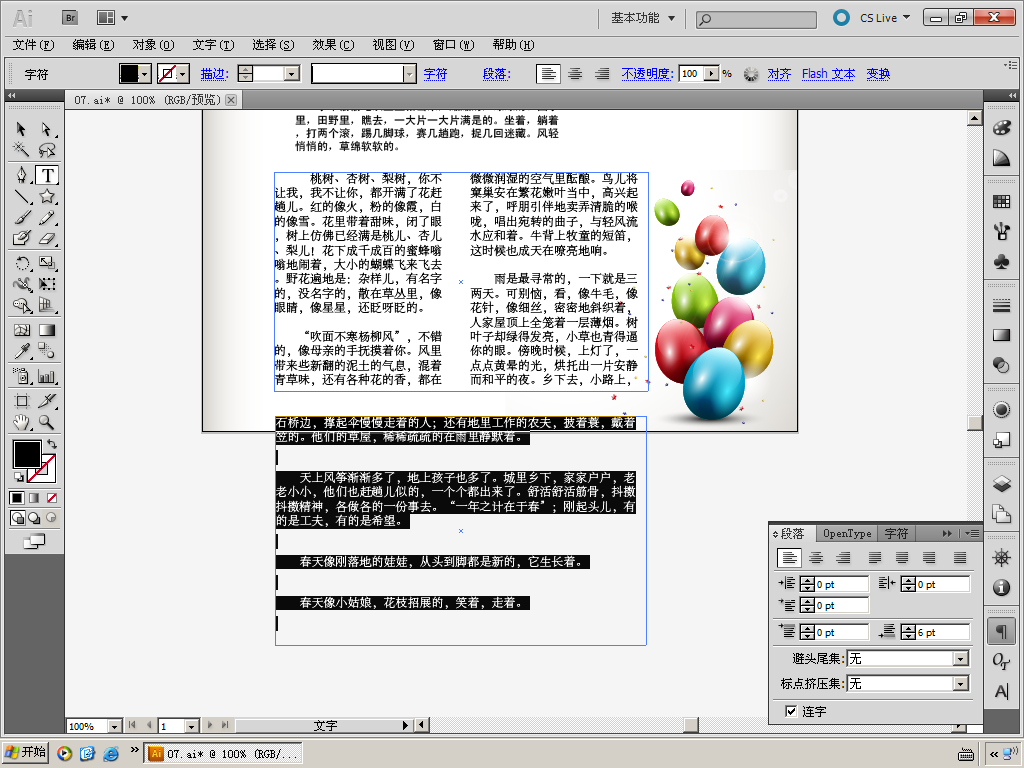Apply justify all lines in paragraph panel
This screenshot has height=768, width=1024.
pos(960,558)
